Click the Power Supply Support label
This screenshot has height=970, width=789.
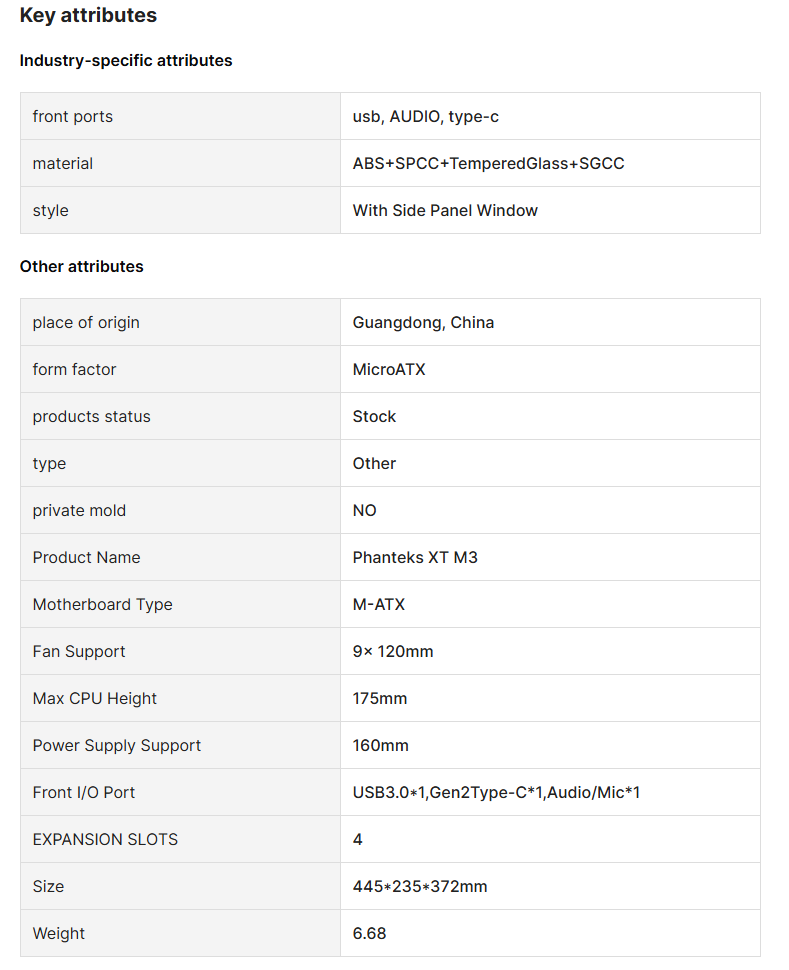coord(117,746)
